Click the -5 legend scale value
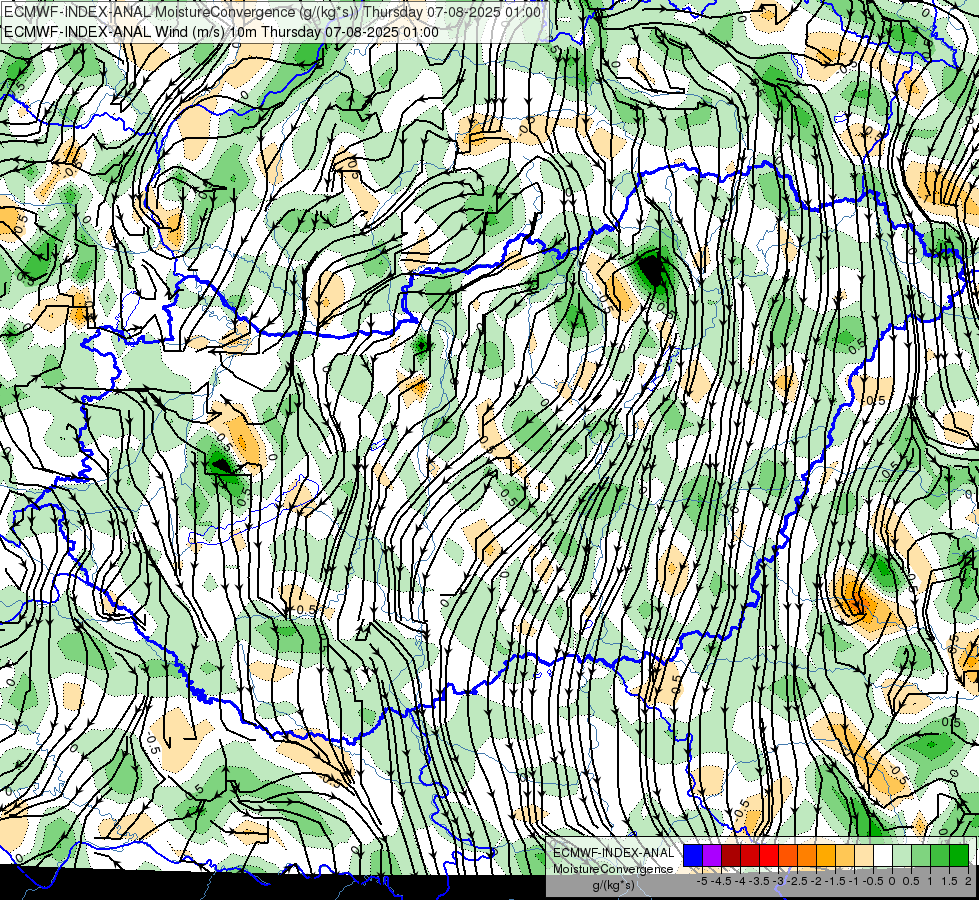 702,881
